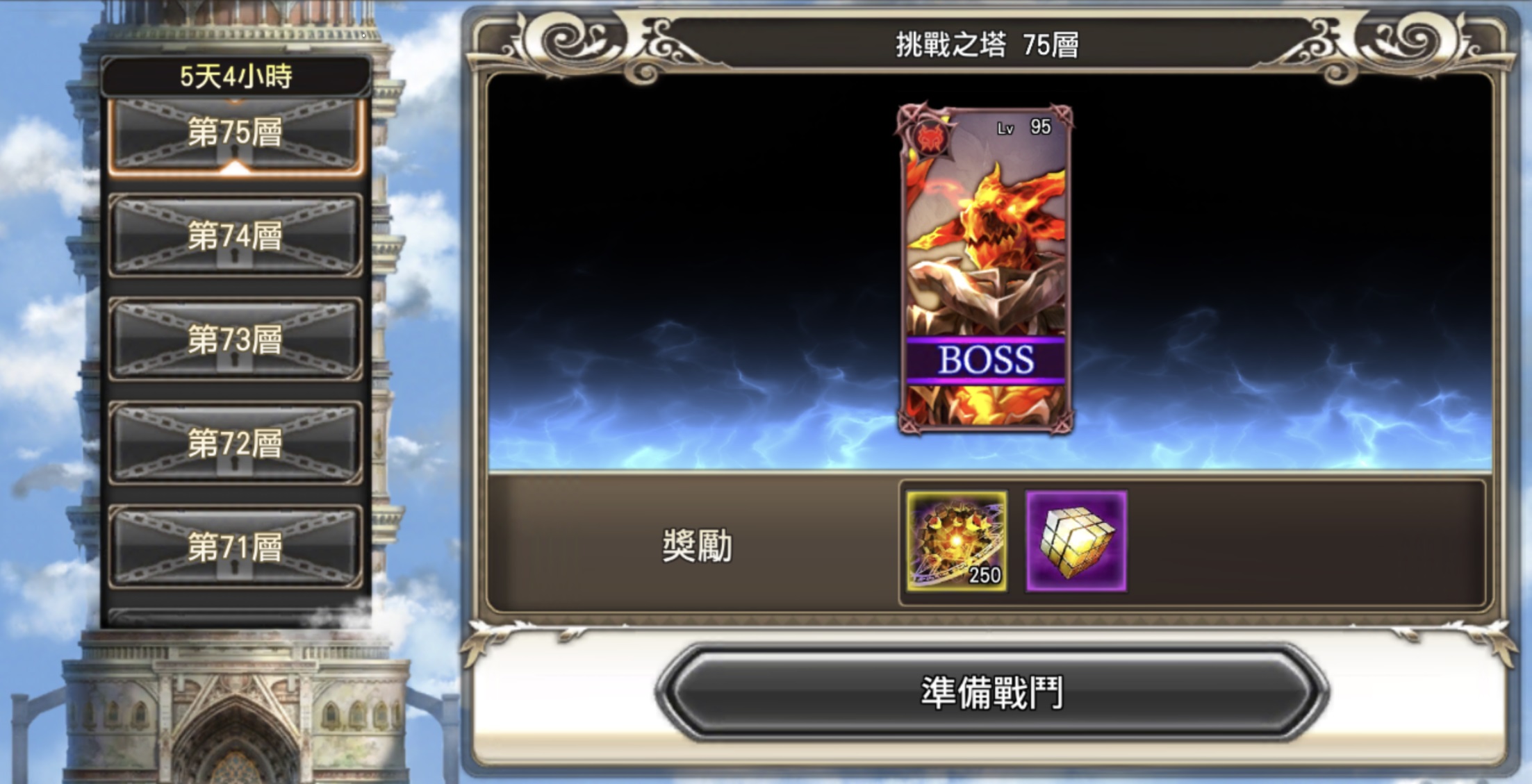This screenshot has height=784, width=1532.
Task: Click the keyhole lock on 第72層
Action: [x=235, y=463]
